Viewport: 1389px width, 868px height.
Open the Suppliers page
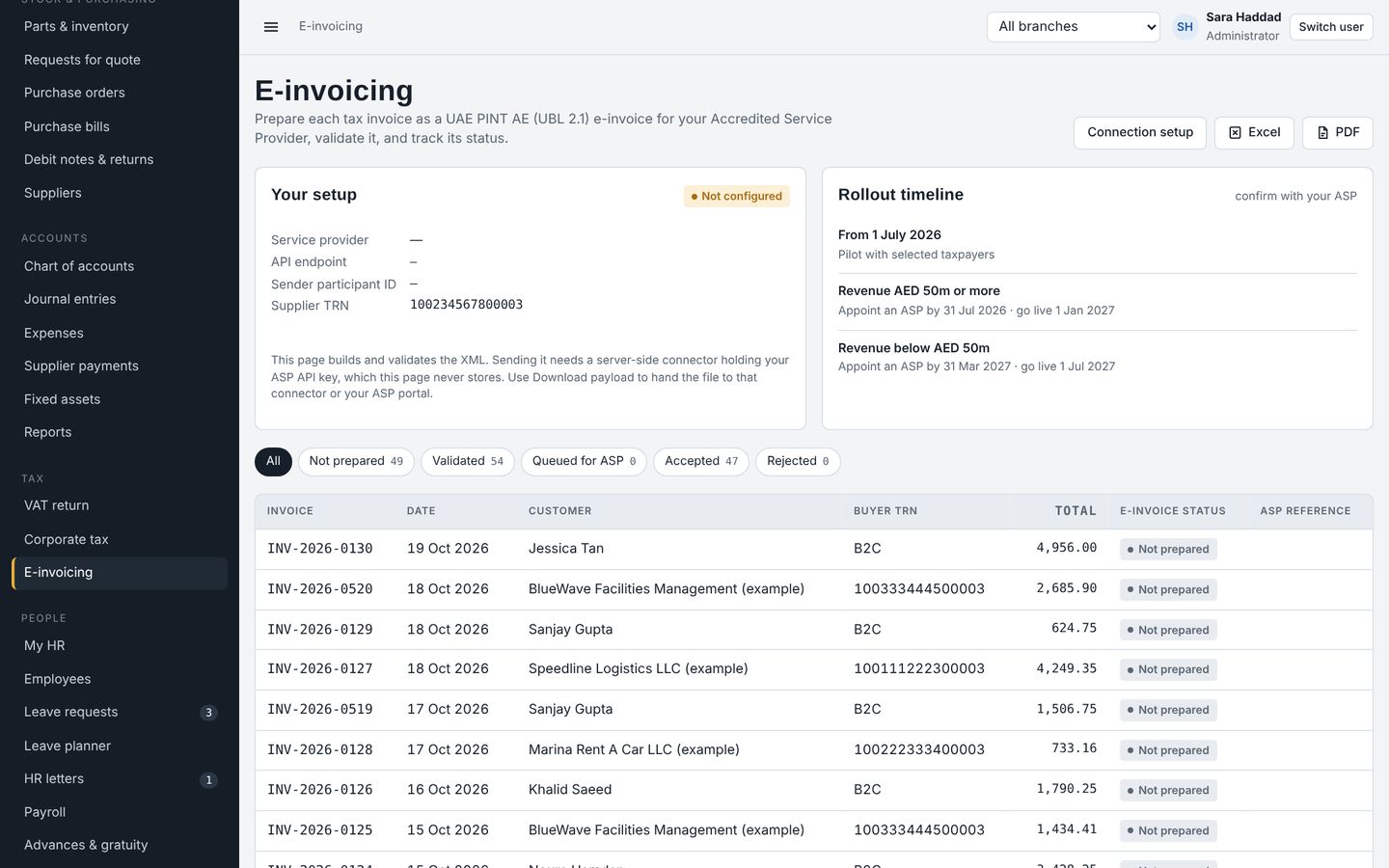[x=120, y=193]
